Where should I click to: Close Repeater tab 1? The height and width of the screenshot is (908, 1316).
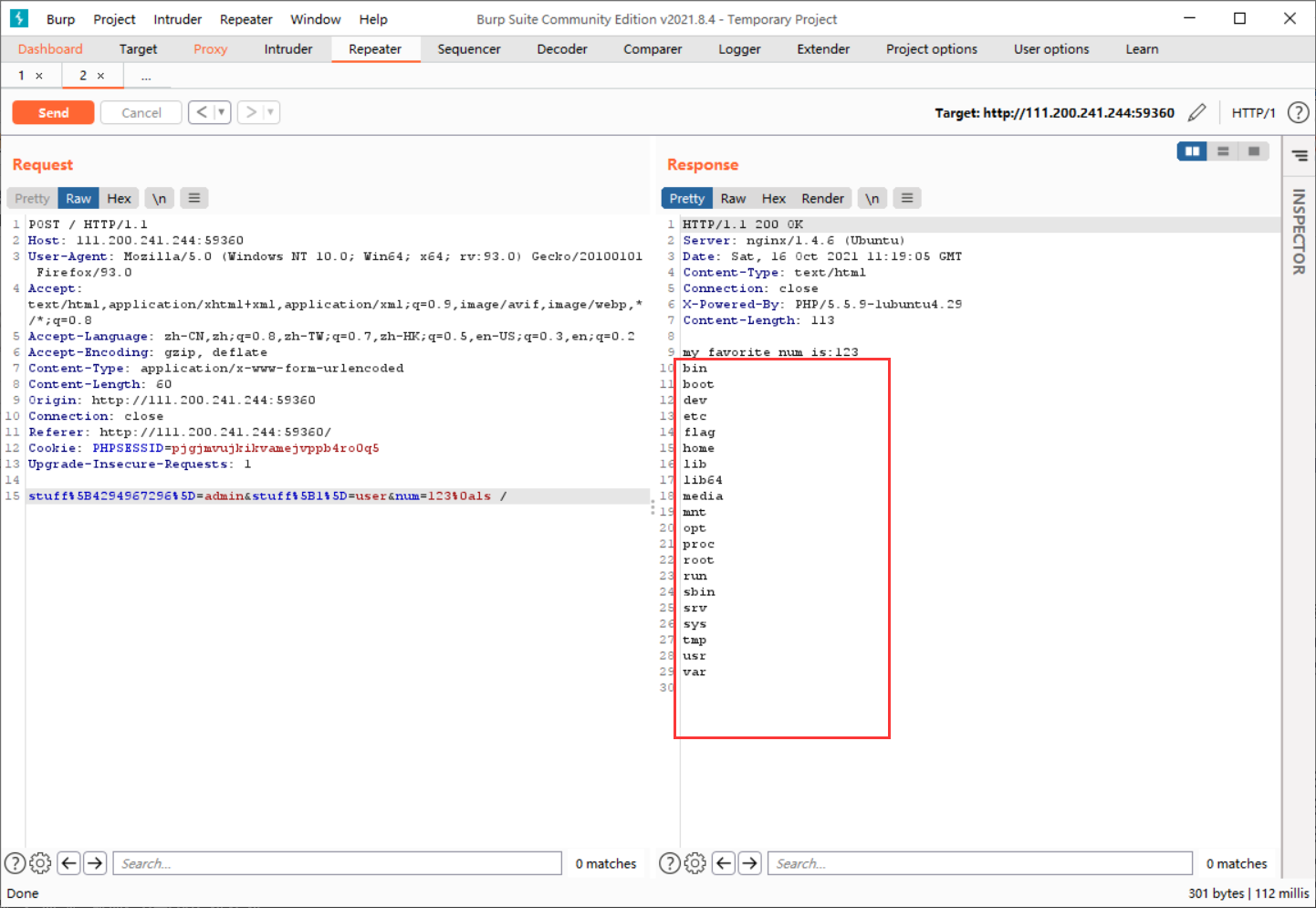click(39, 76)
